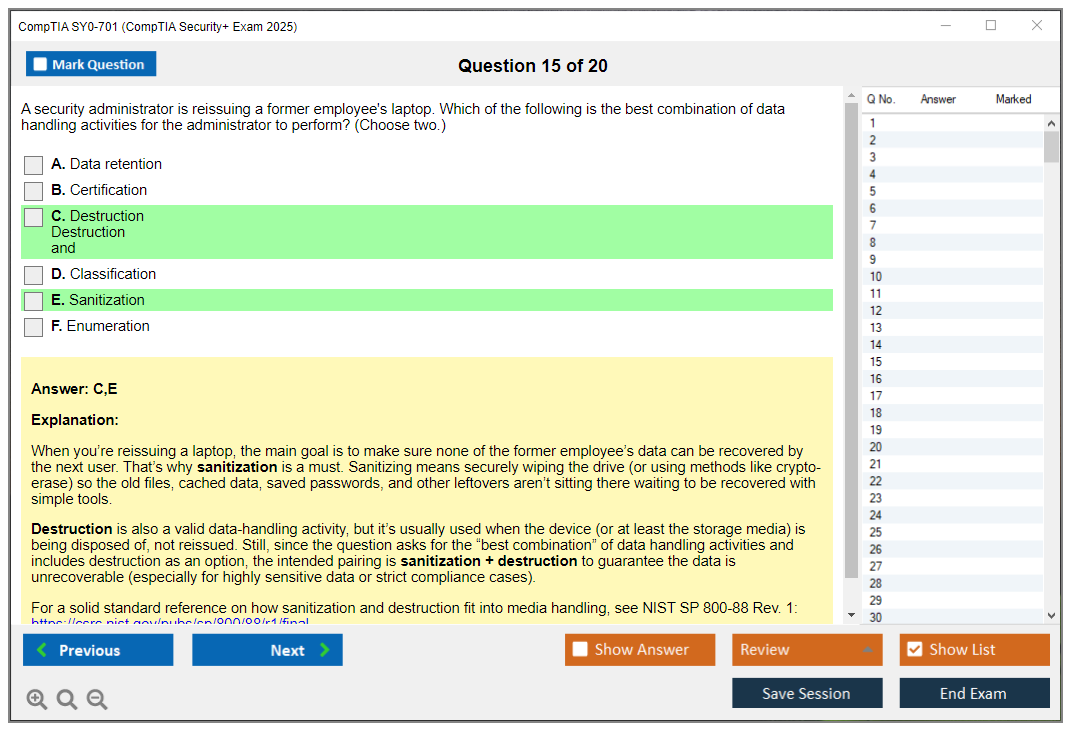Click the explanation pane scroll down arrow

tap(851, 615)
